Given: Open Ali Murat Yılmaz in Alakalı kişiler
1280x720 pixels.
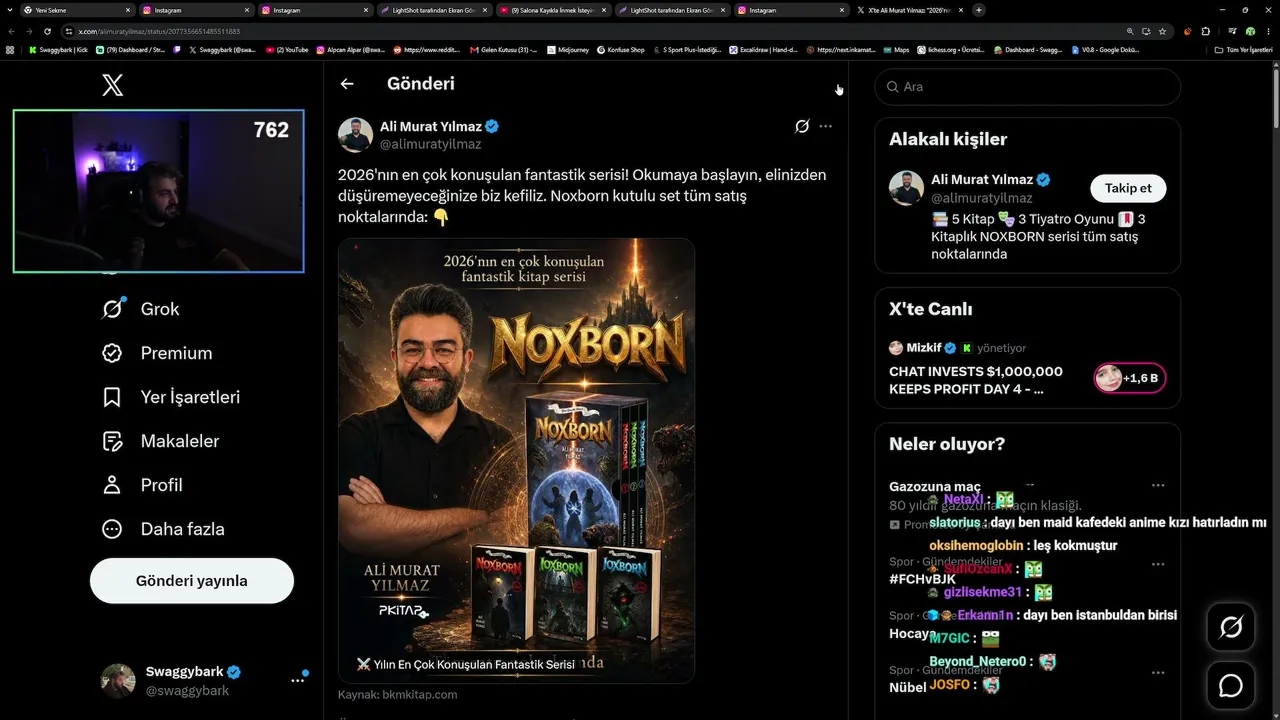Looking at the screenshot, I should [x=982, y=180].
